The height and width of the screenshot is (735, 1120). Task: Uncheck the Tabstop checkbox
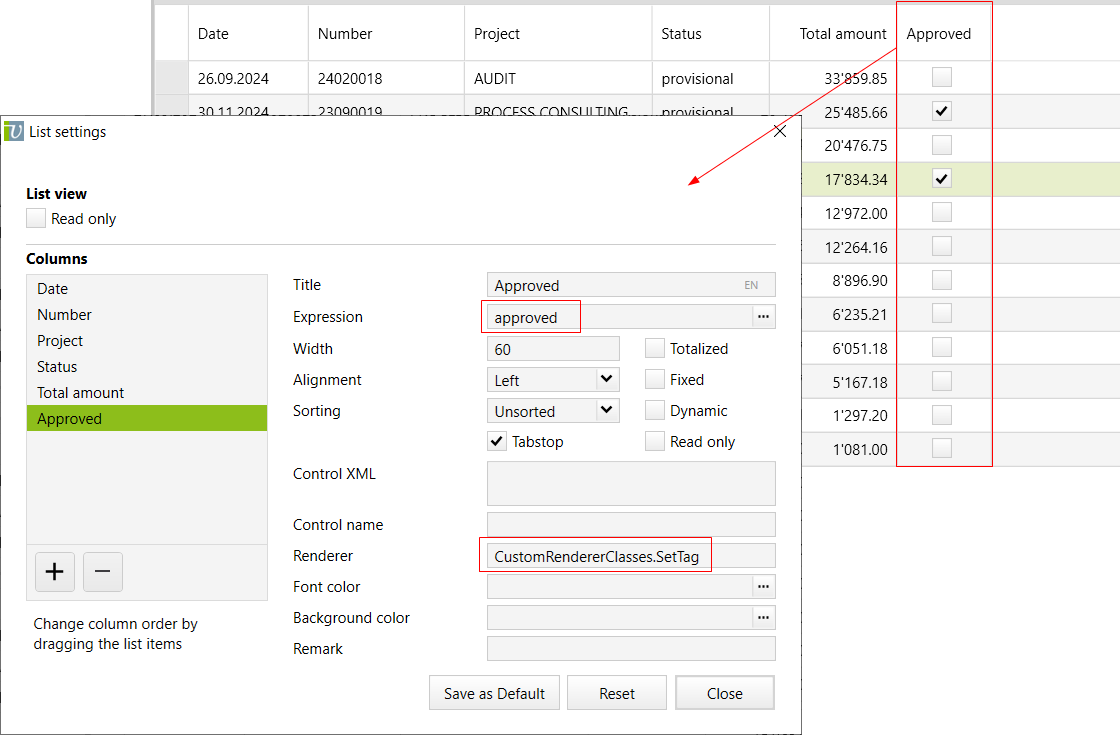pyautogui.click(x=497, y=441)
